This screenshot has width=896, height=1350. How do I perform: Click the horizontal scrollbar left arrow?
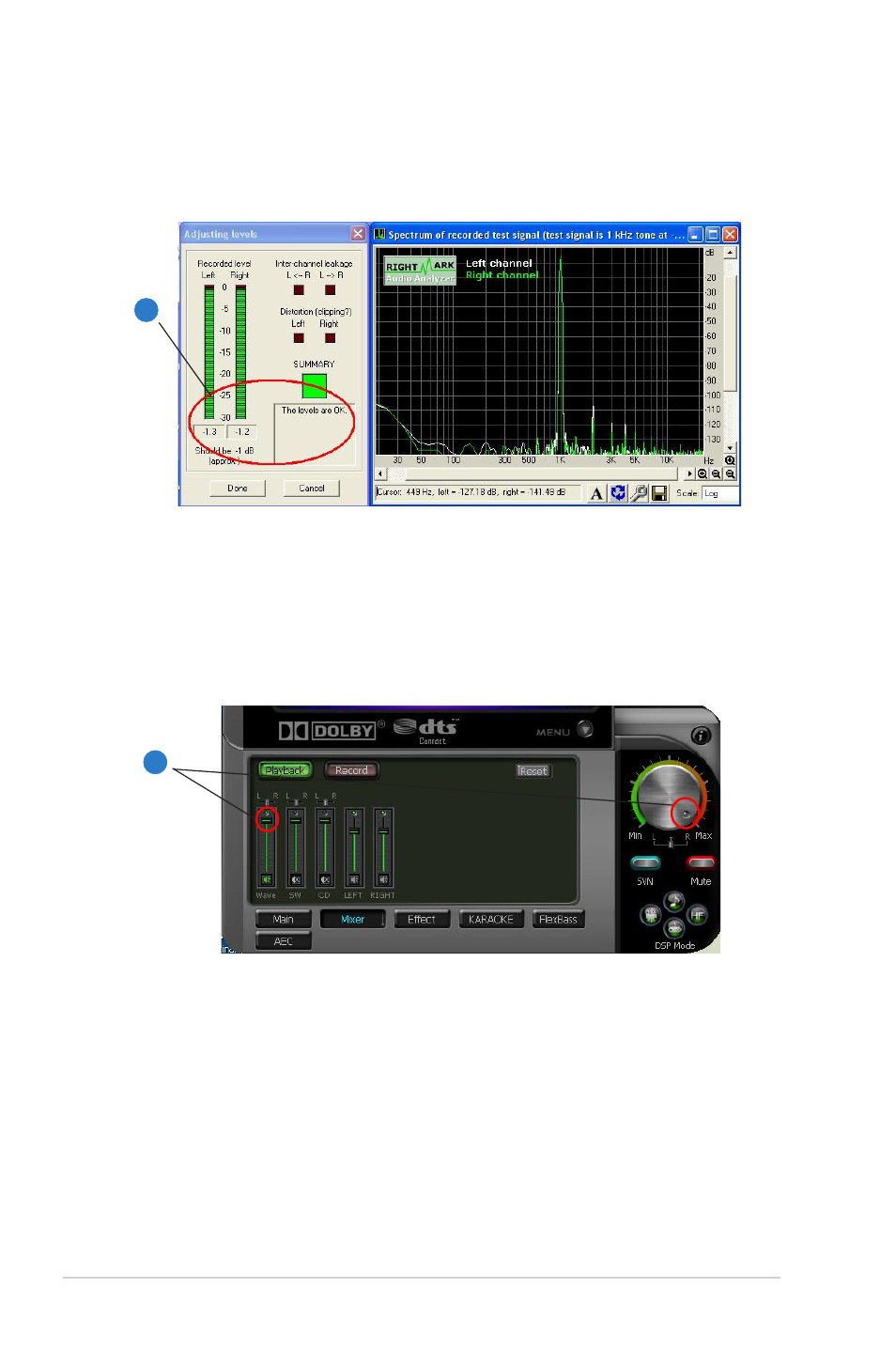(x=380, y=473)
